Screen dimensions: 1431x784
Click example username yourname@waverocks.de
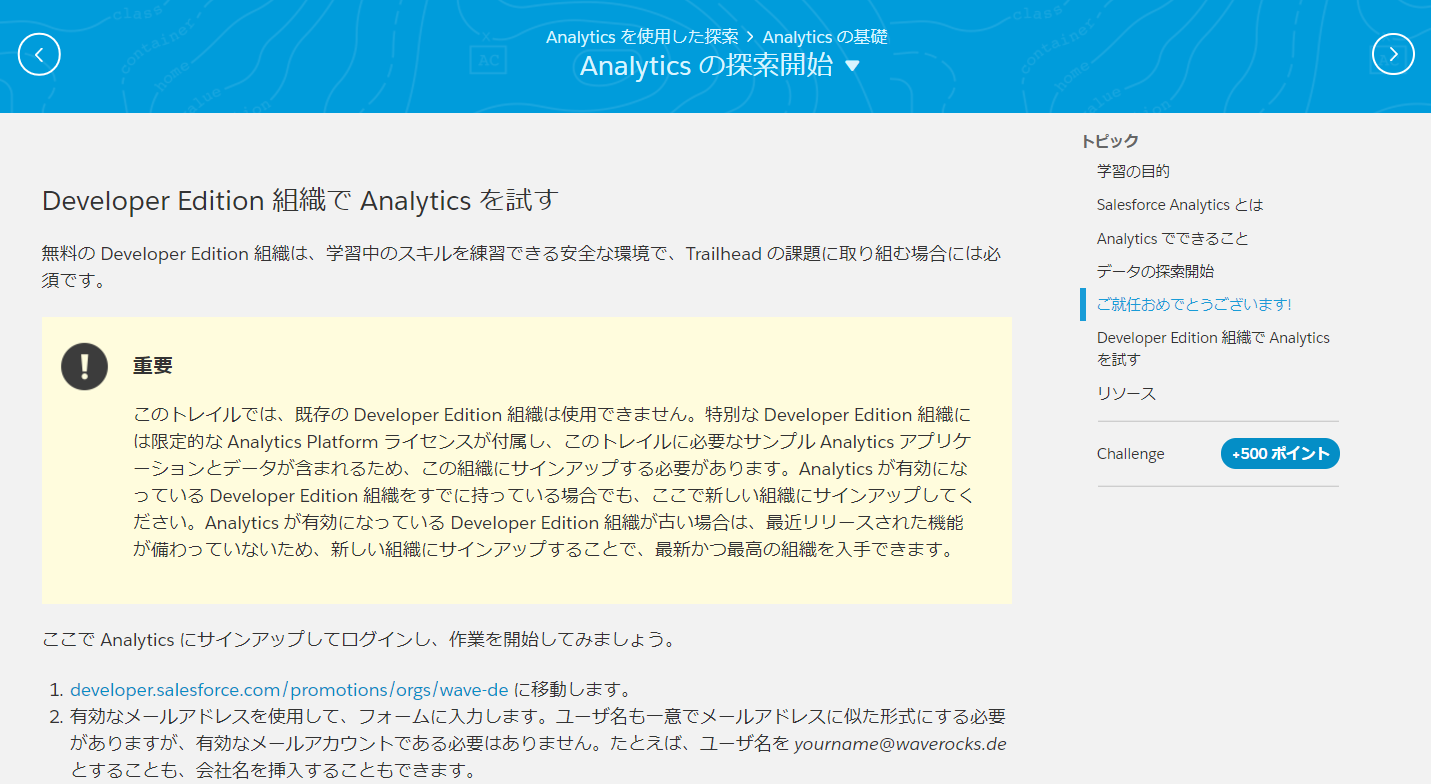tap(900, 744)
